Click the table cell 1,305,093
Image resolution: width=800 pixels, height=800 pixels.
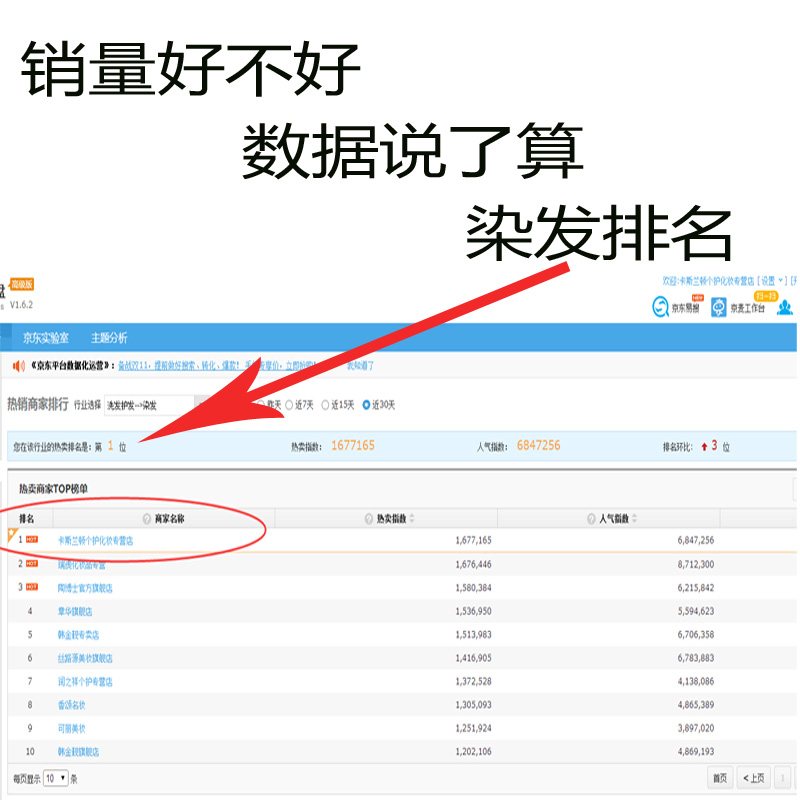[473, 705]
